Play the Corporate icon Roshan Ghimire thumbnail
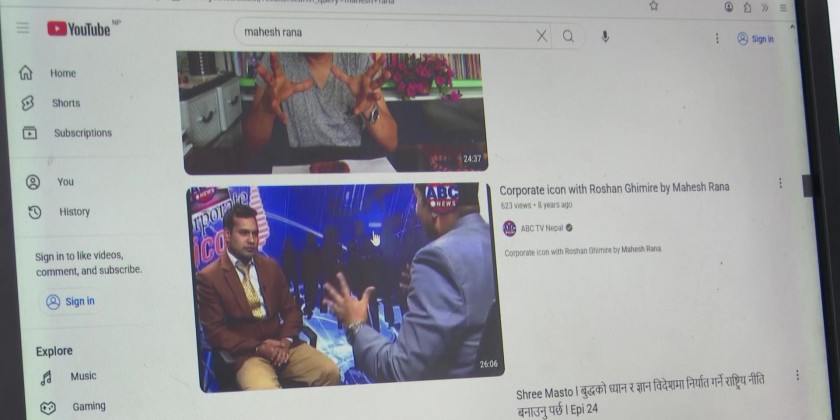Screen dimensions: 840x420 point(343,283)
